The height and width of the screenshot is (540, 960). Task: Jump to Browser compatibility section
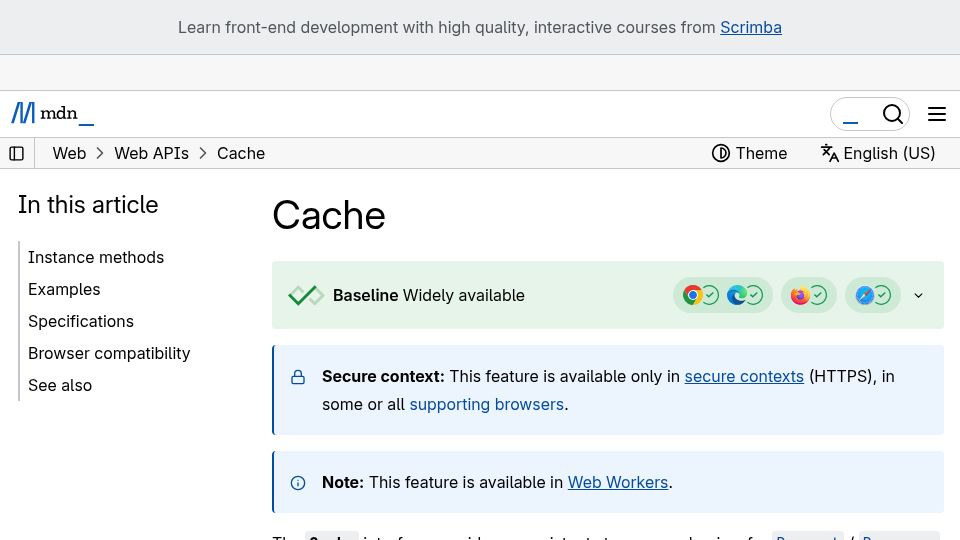click(109, 353)
